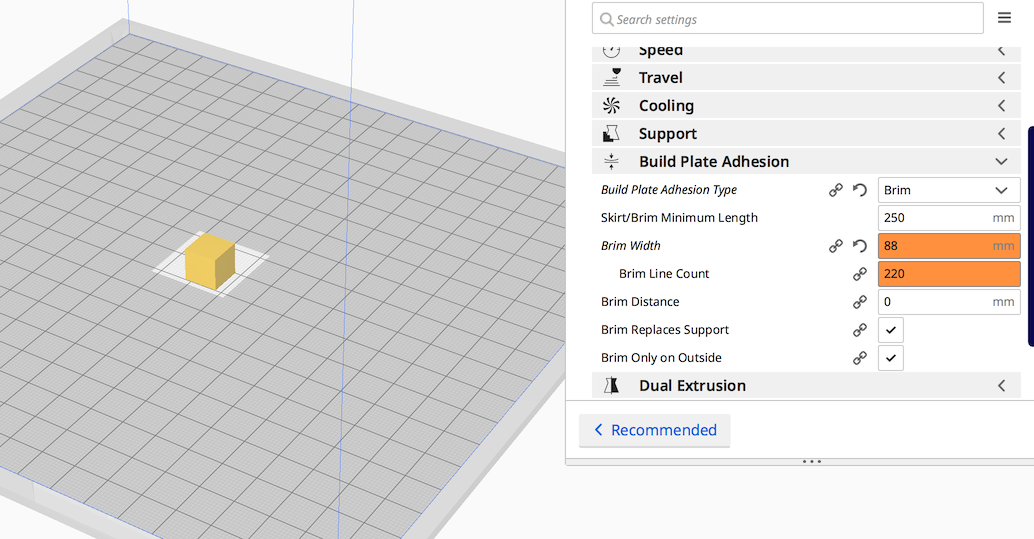Open Build Plate Adhesion Type dropdown
Viewport: 1034px width, 539px height.
tap(949, 190)
